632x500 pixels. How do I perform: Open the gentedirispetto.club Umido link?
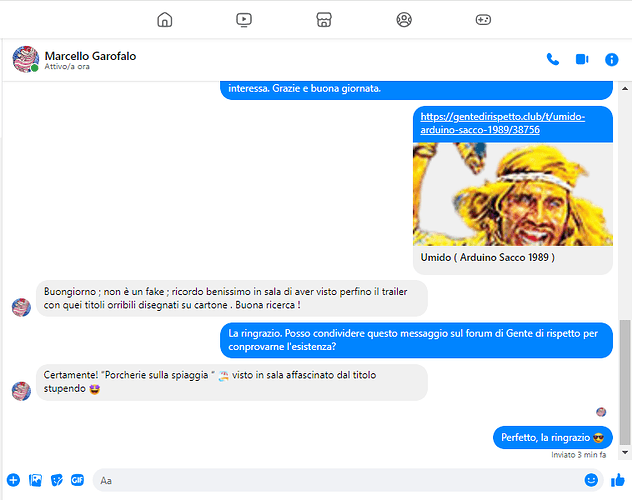coord(502,123)
